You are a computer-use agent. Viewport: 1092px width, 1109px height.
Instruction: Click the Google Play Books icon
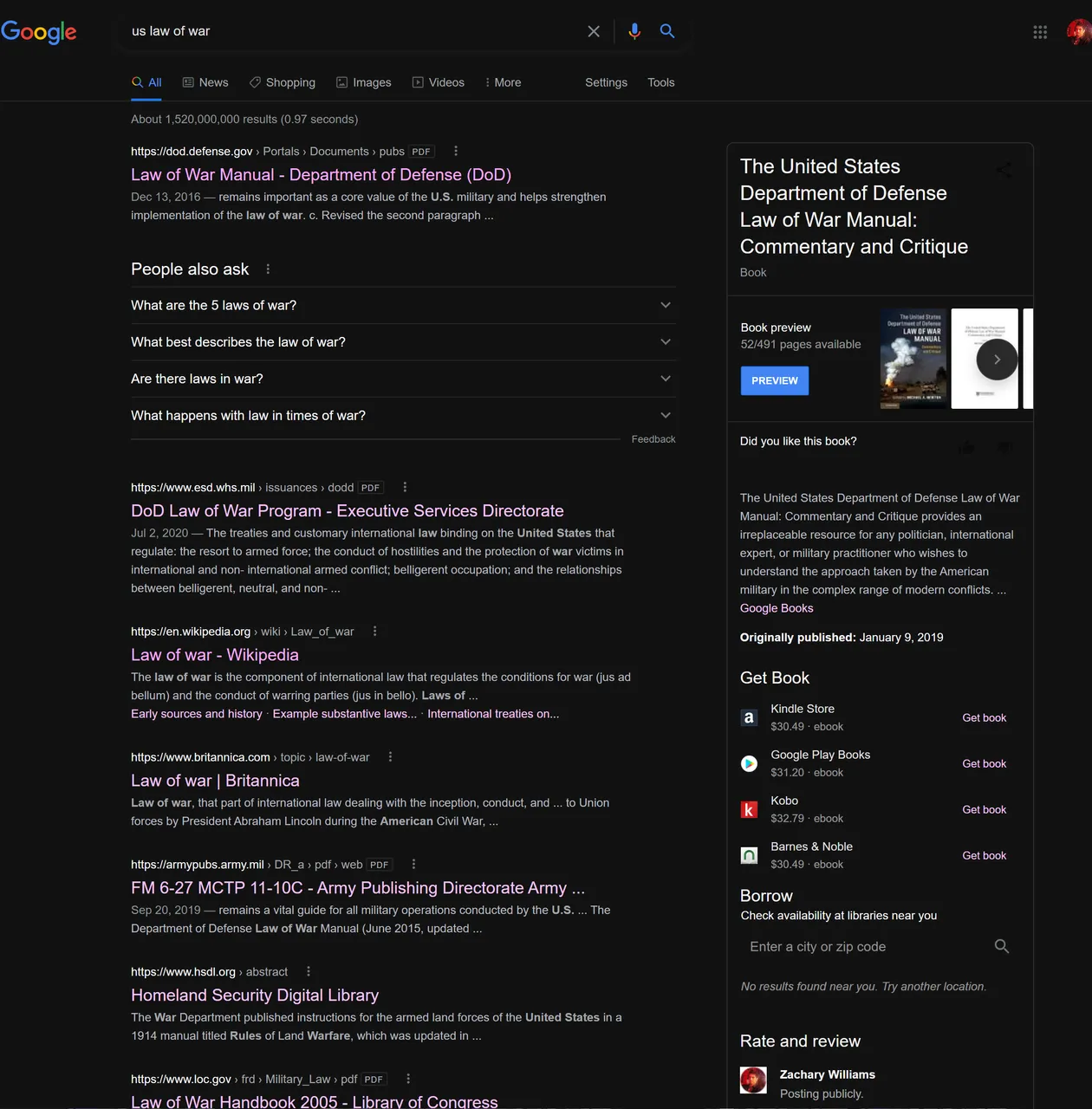click(749, 763)
